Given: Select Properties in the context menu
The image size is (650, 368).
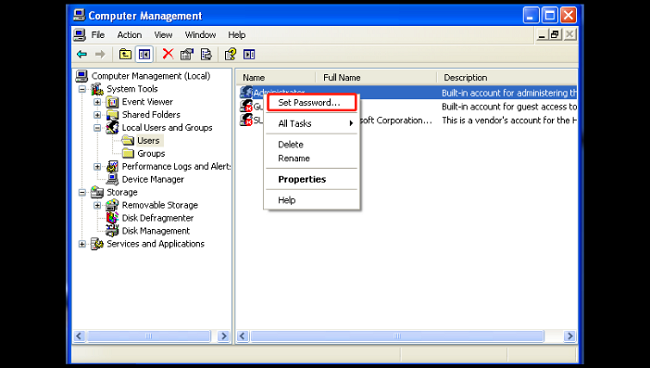Looking at the screenshot, I should tap(302, 179).
